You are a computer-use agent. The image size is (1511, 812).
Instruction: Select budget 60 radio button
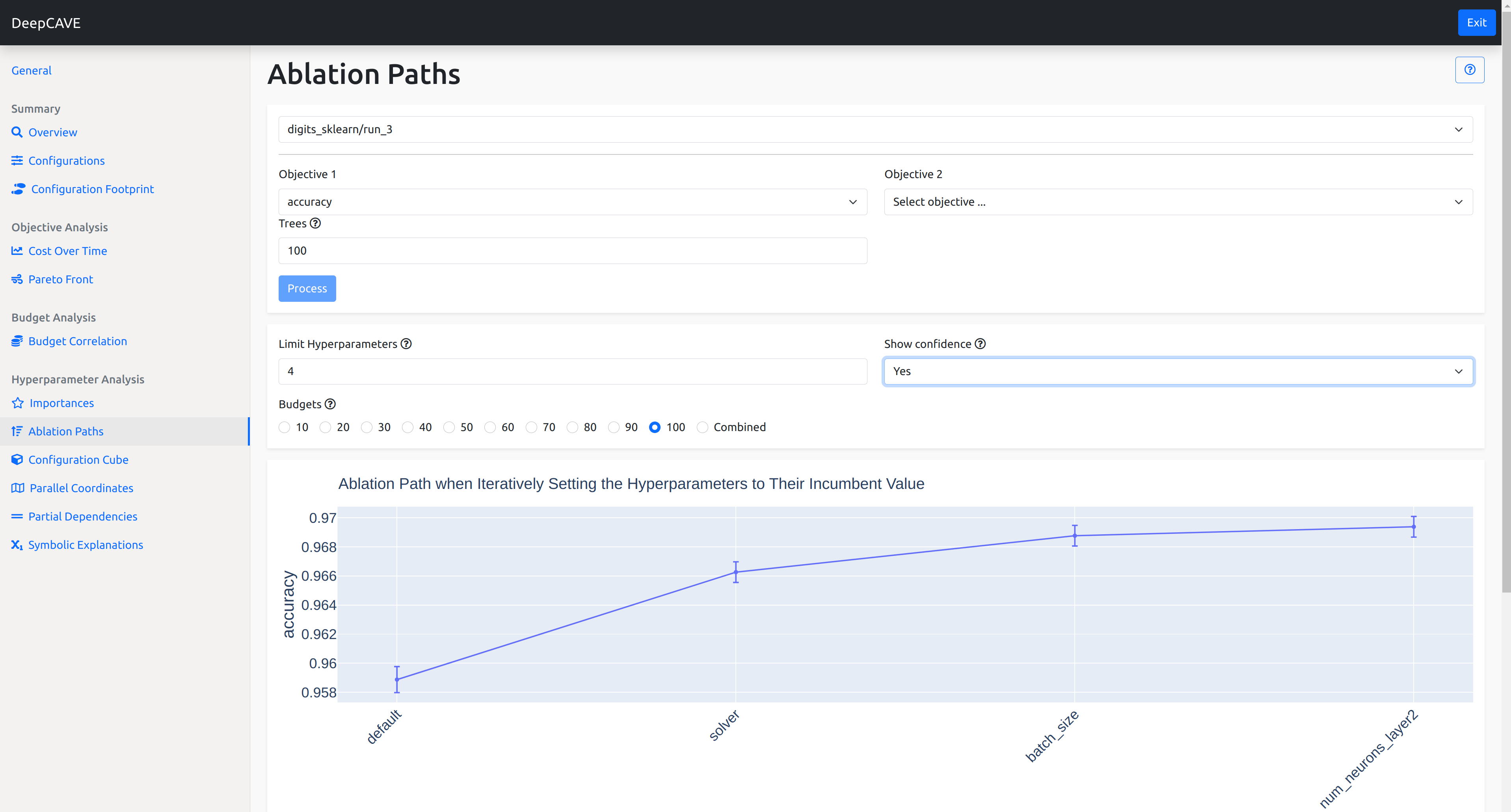490,427
